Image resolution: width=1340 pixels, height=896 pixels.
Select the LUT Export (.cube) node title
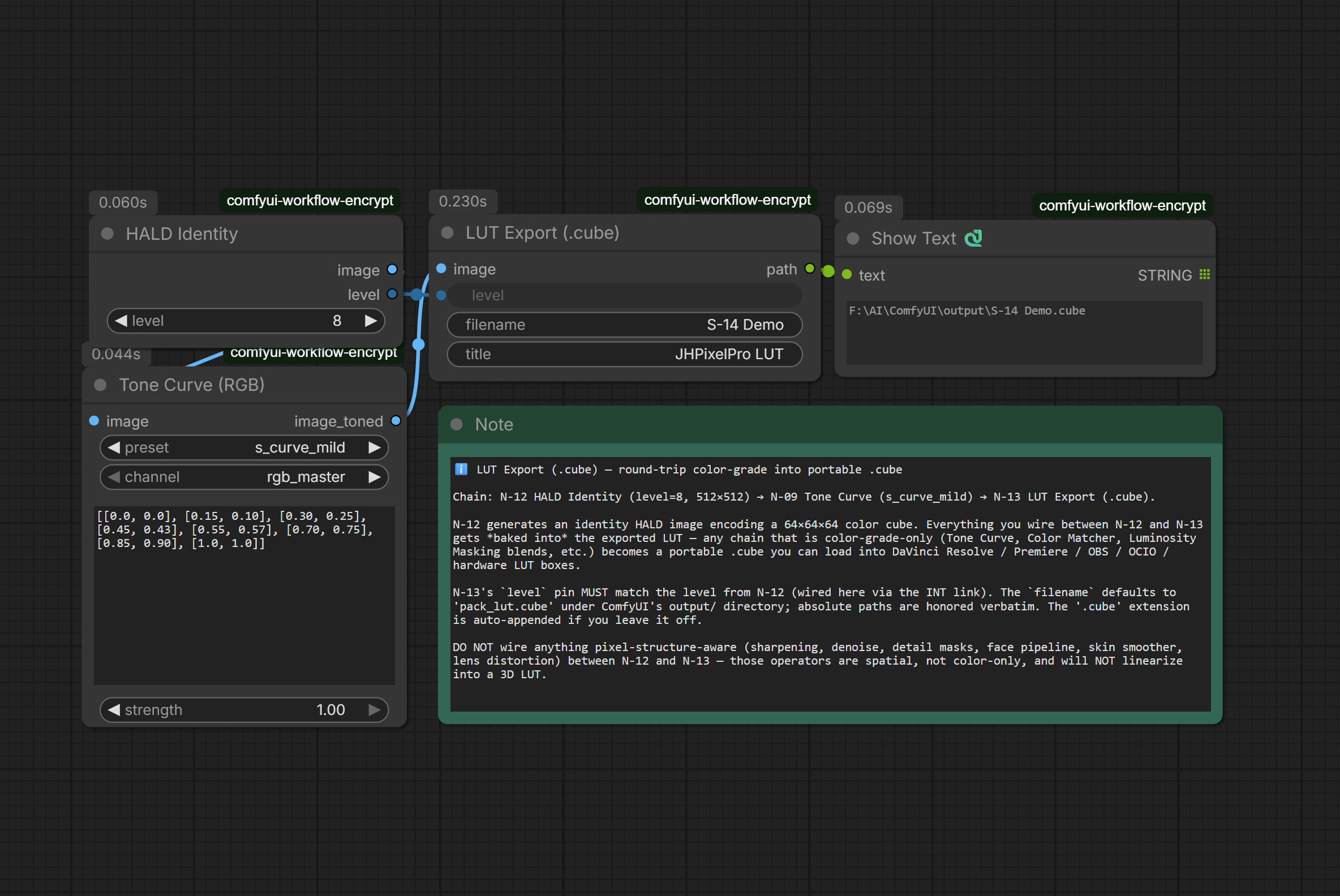(543, 232)
